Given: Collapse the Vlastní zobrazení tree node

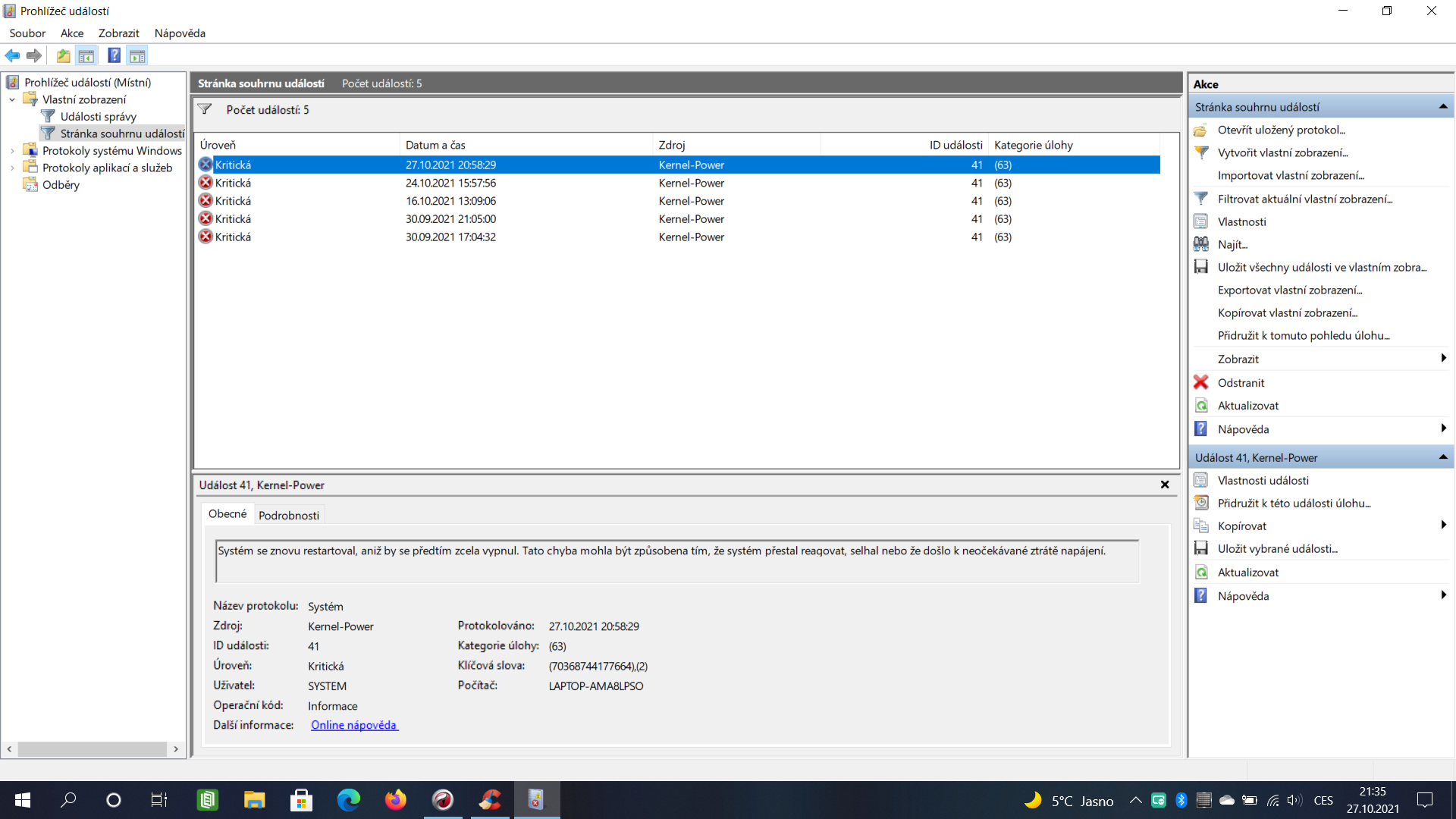Looking at the screenshot, I should [12, 99].
